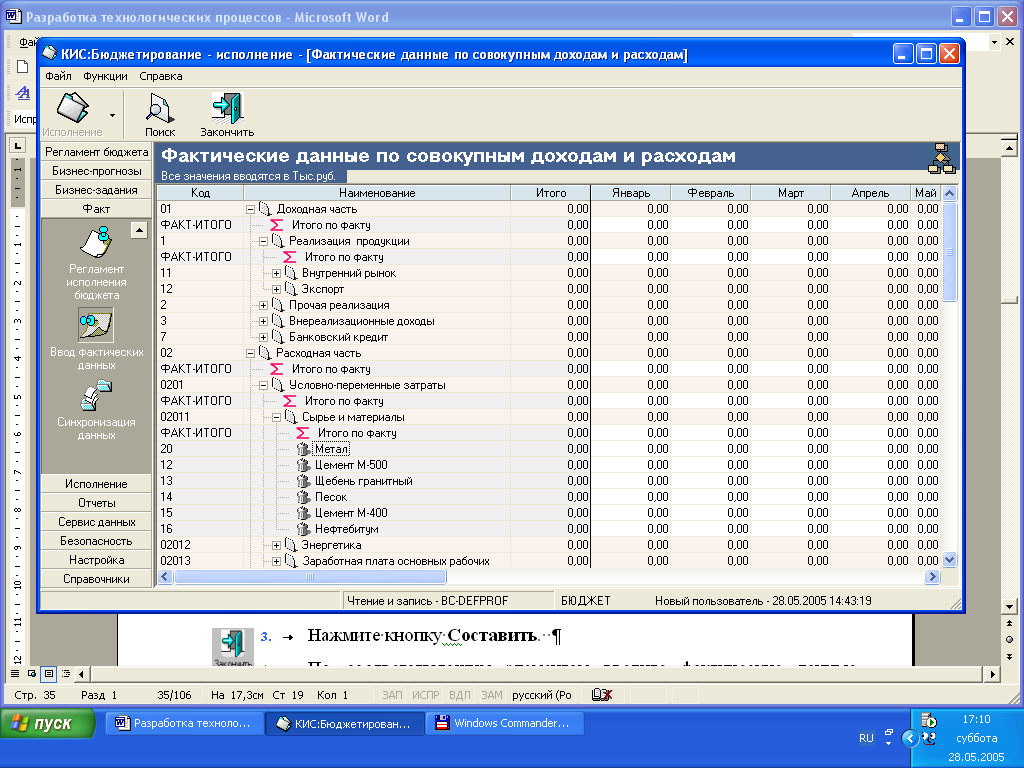Collapse the Сырье и материалы node
The width and height of the screenshot is (1024, 768).
point(276,417)
